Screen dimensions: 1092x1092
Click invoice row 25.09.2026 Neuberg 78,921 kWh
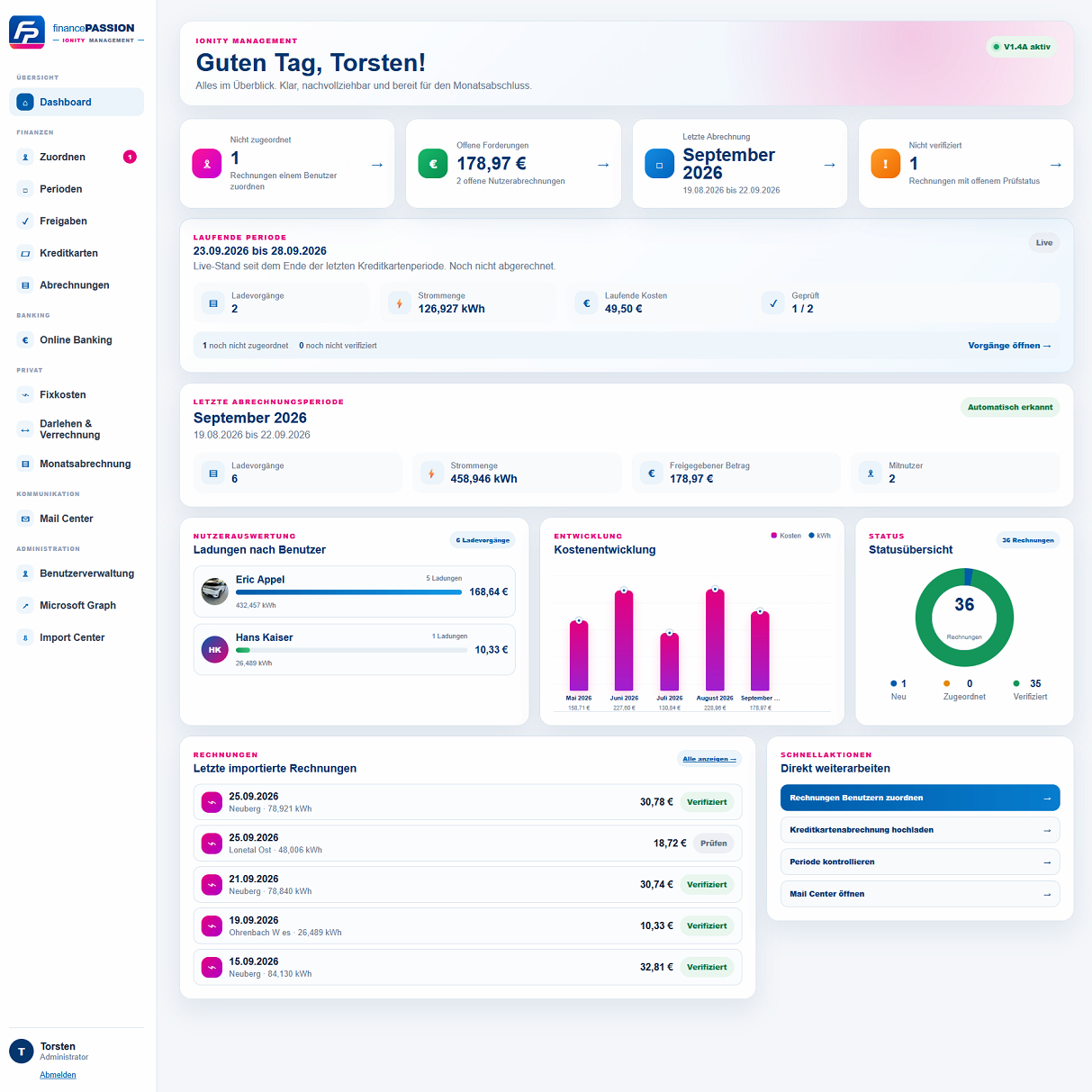click(467, 802)
